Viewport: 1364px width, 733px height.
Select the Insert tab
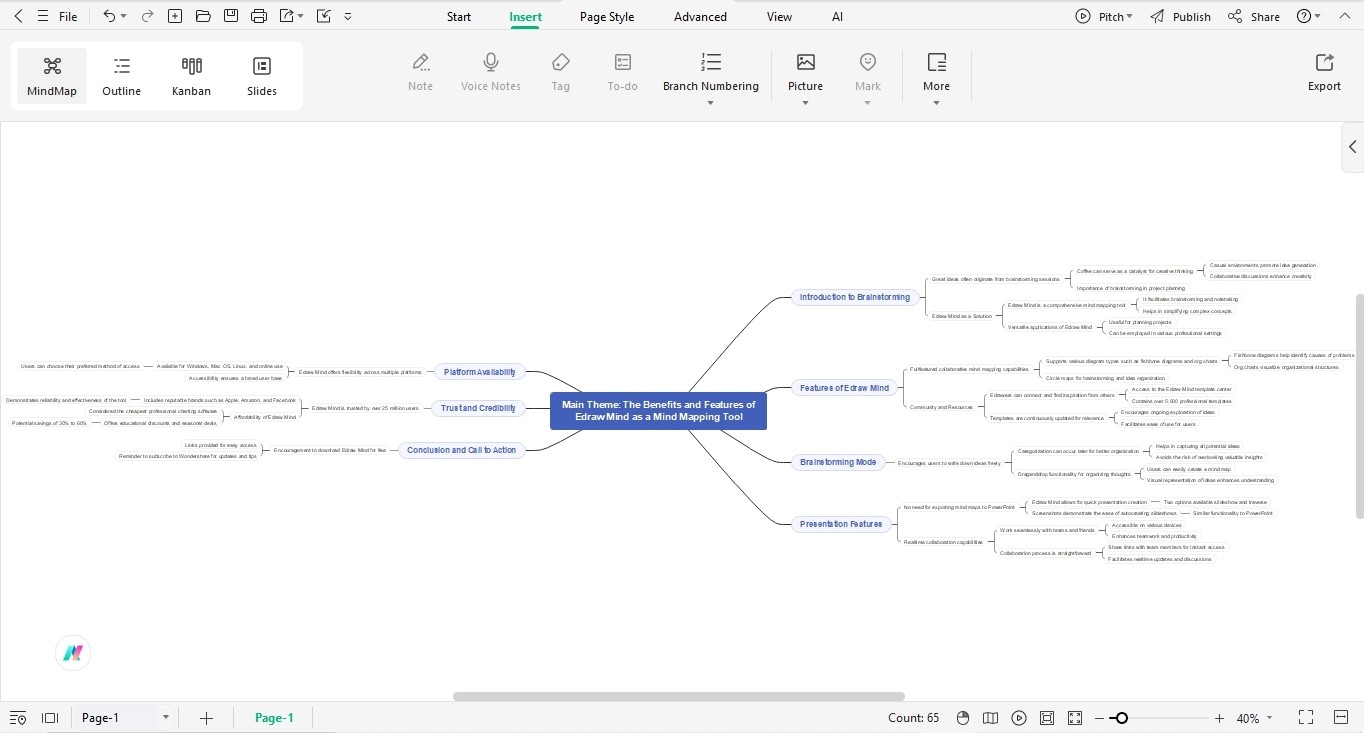click(525, 16)
